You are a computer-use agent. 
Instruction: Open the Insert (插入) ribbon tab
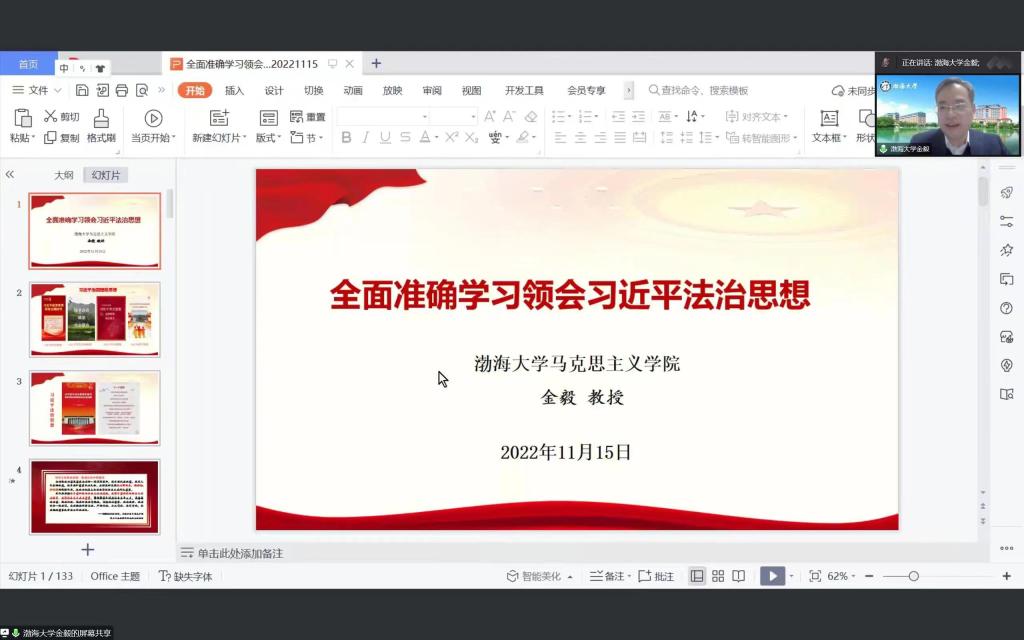pos(234,90)
